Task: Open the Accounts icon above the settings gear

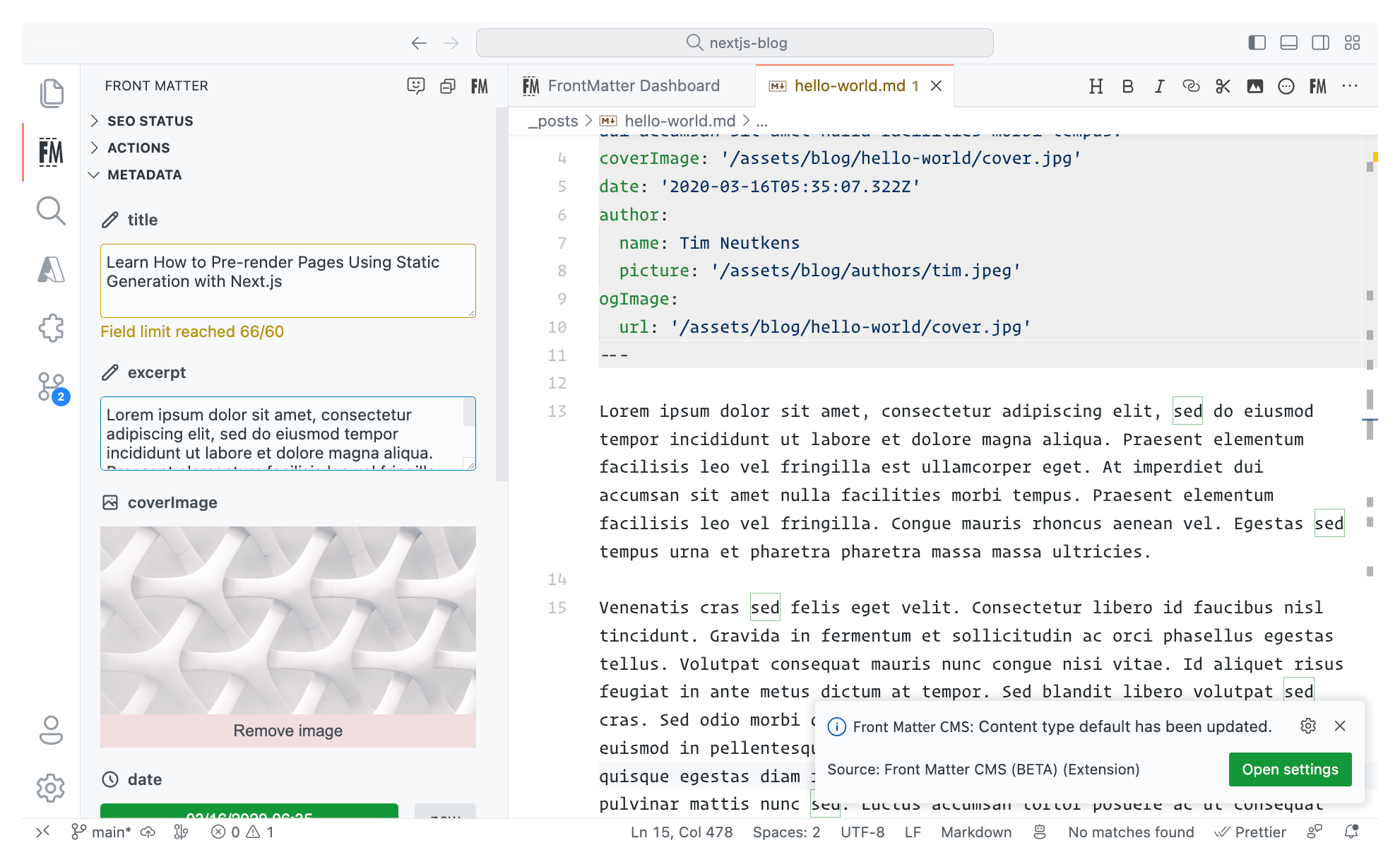Action: point(50,731)
